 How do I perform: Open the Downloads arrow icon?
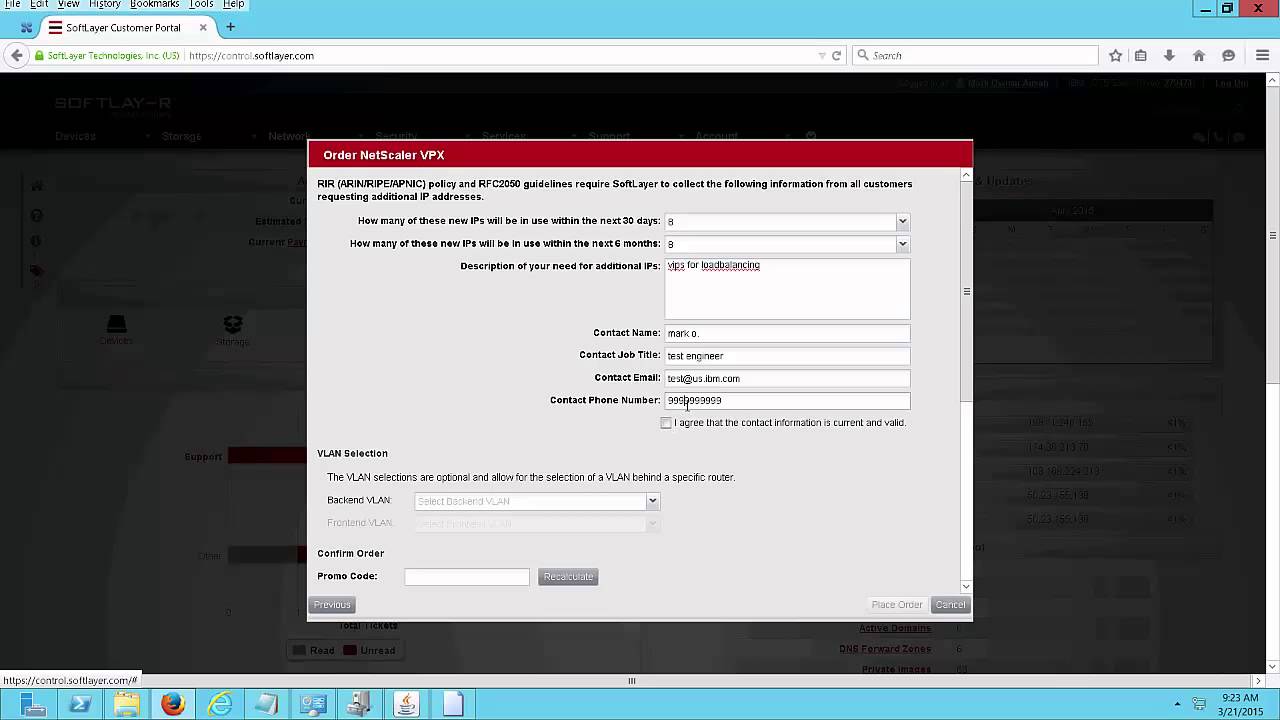click(1169, 56)
